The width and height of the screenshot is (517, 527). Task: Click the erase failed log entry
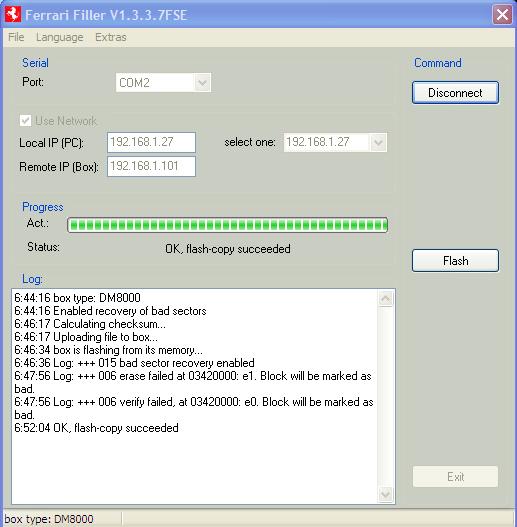pos(193,382)
